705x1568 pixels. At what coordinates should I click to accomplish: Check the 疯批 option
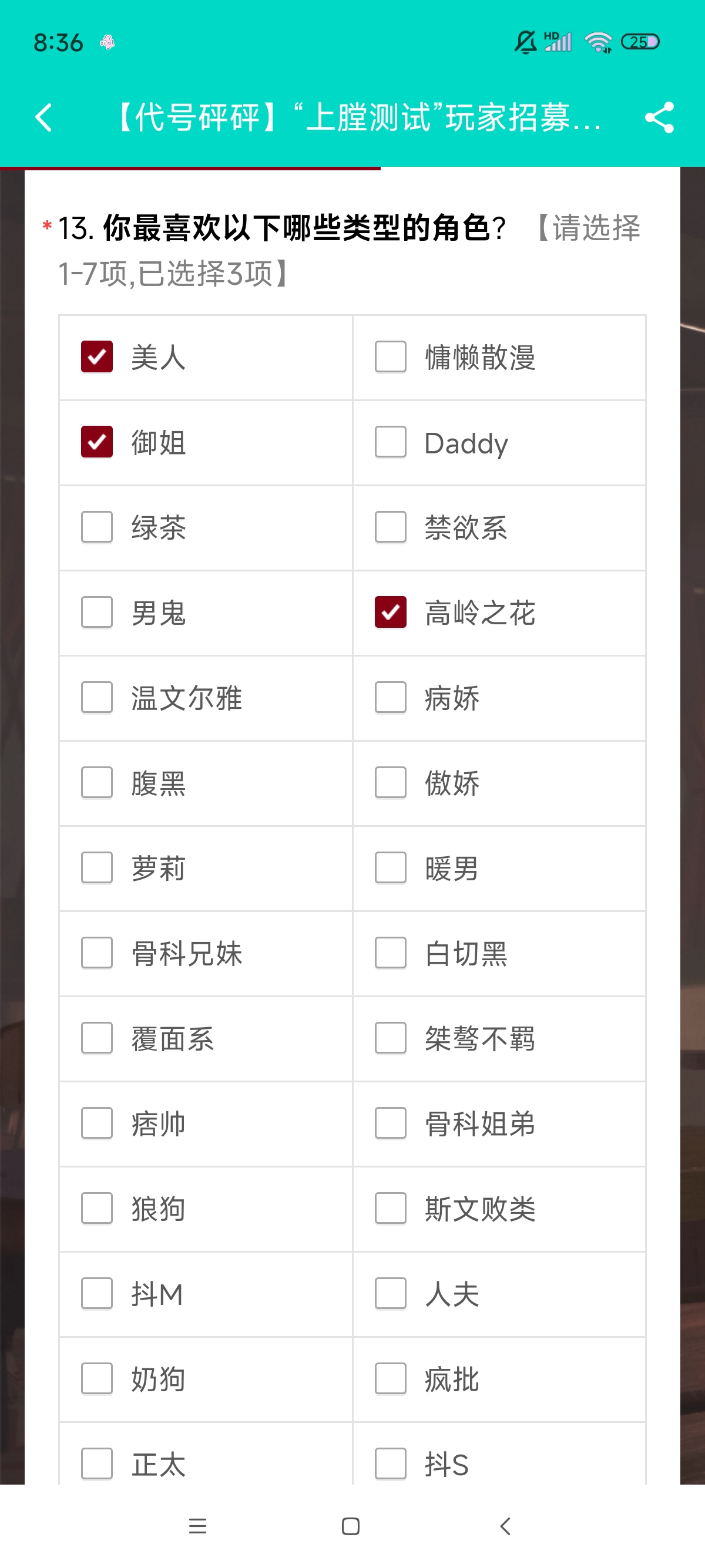point(390,1379)
